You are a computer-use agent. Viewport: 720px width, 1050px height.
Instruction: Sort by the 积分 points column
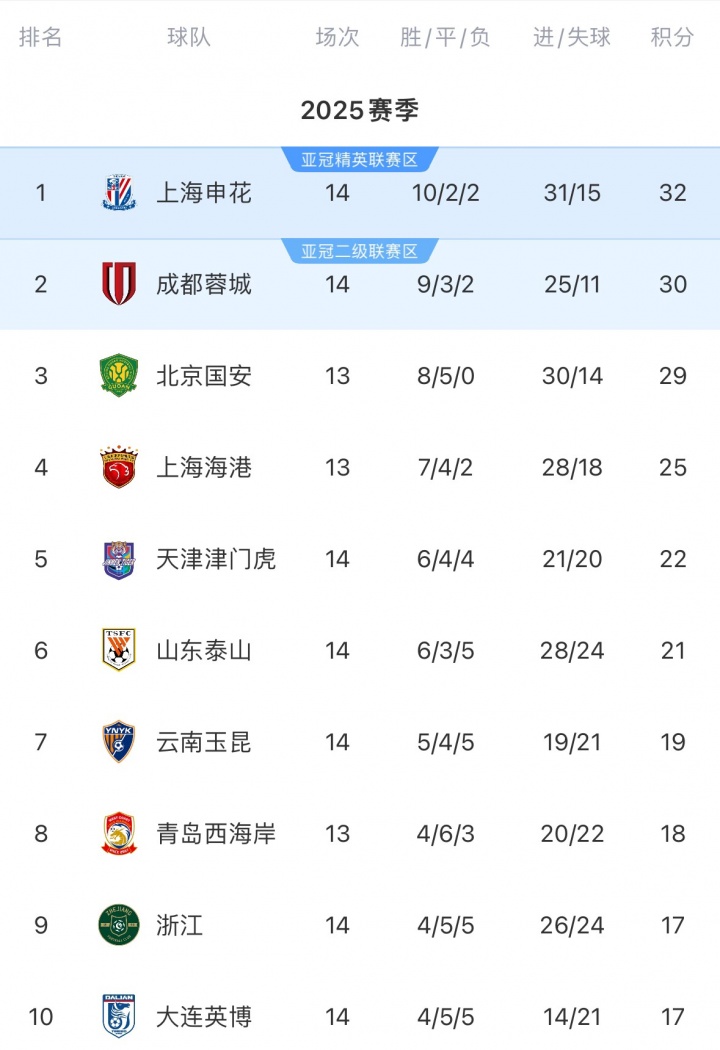point(672,38)
